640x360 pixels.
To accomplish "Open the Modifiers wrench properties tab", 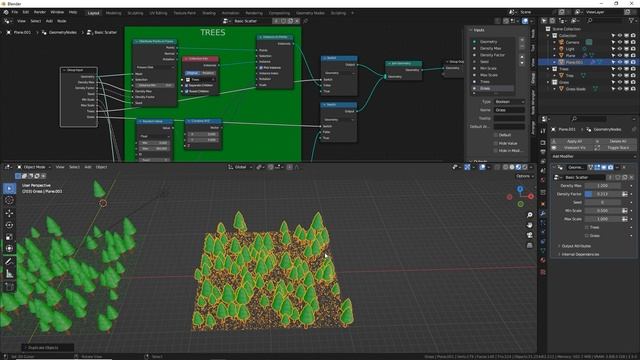I will [543, 213].
